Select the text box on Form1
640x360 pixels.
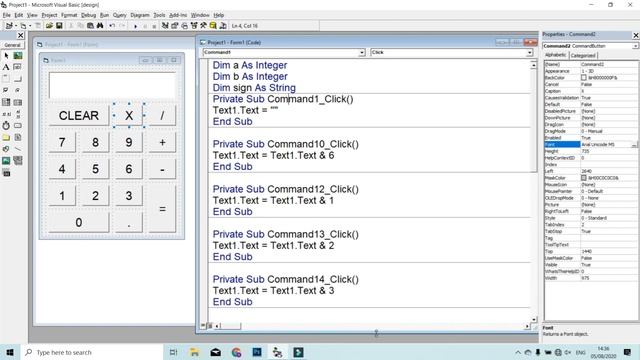[112, 85]
